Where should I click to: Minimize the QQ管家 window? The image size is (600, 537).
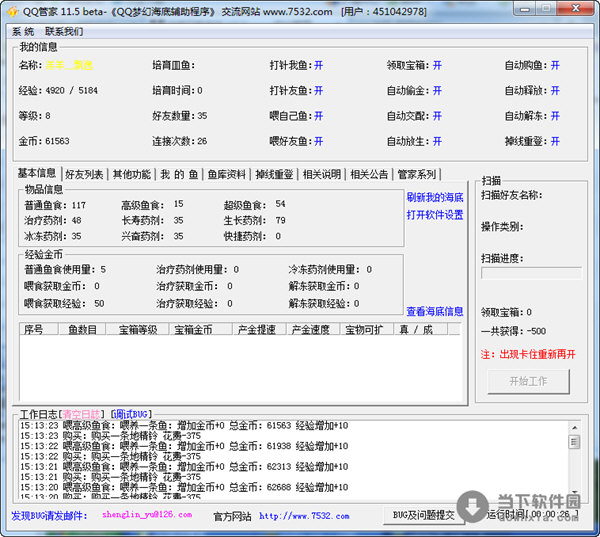click(x=525, y=9)
